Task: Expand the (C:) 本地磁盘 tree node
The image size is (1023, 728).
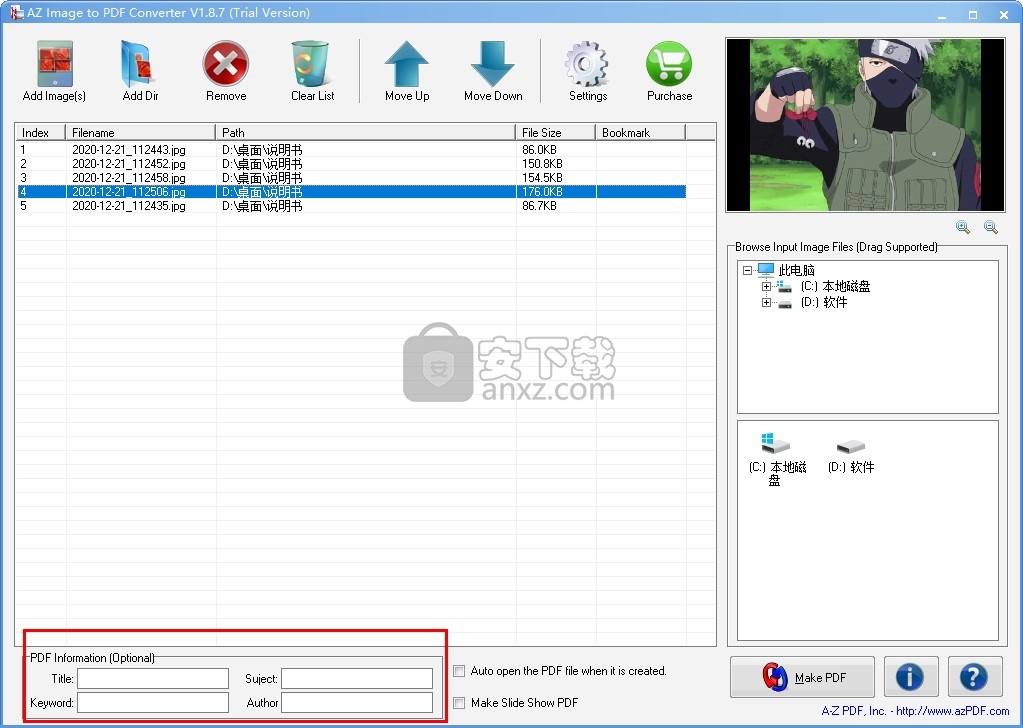Action: pyautogui.click(x=767, y=286)
